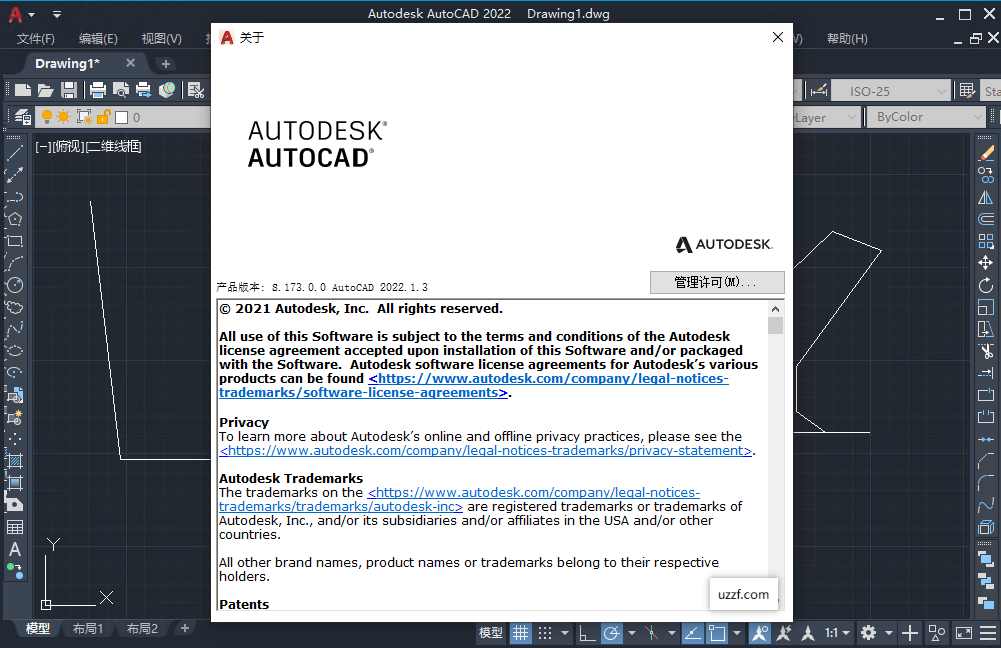Click the 管理许可(M)... button

click(717, 282)
